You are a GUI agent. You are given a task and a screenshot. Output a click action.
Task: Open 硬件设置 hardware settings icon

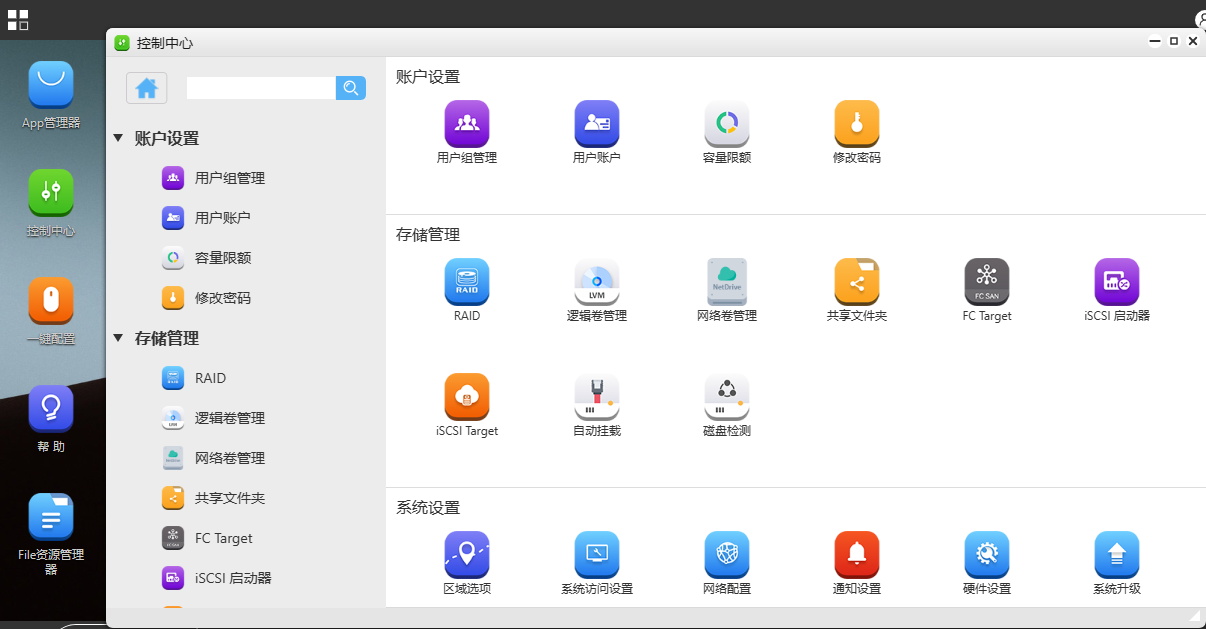[986, 554]
